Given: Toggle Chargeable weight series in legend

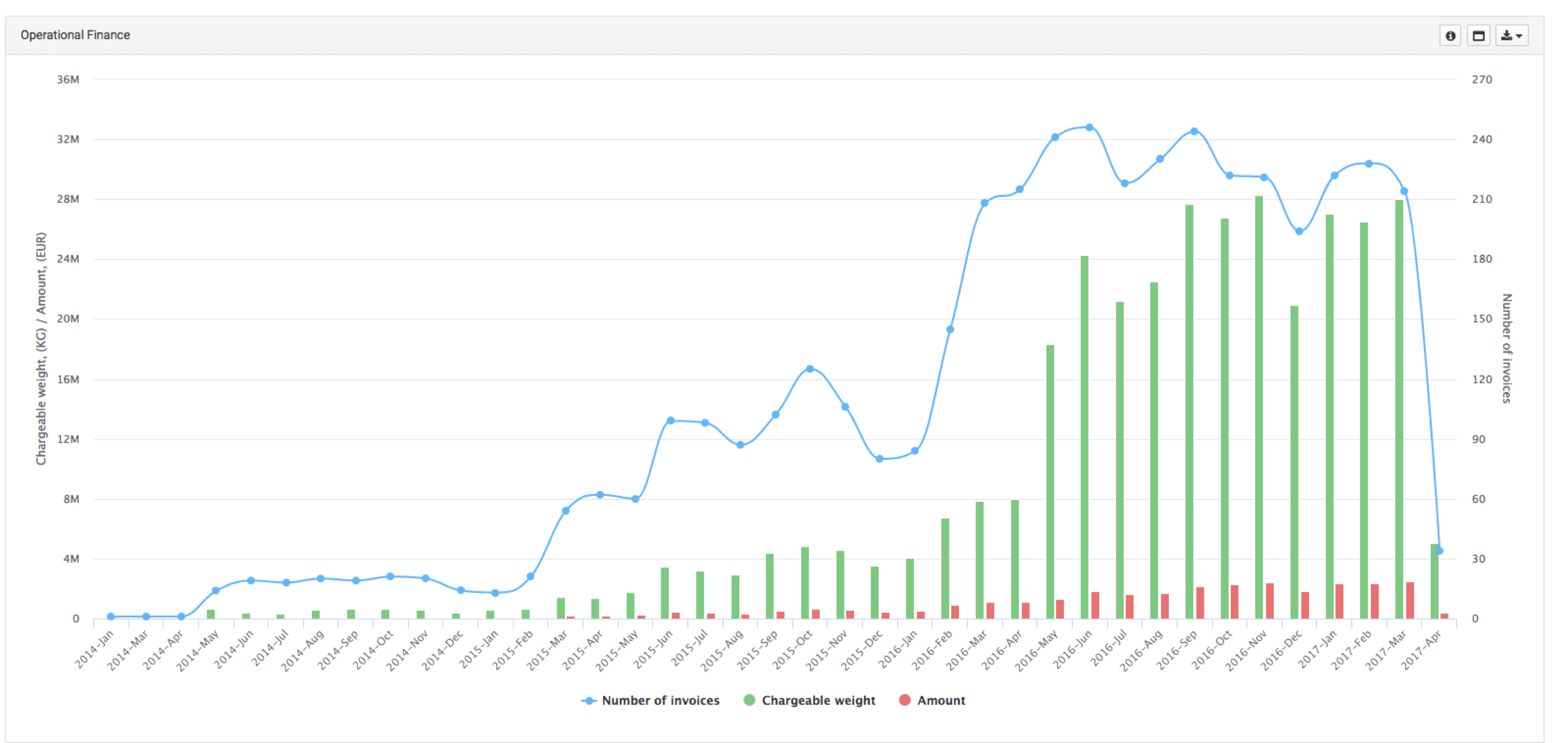Looking at the screenshot, I should (818, 700).
